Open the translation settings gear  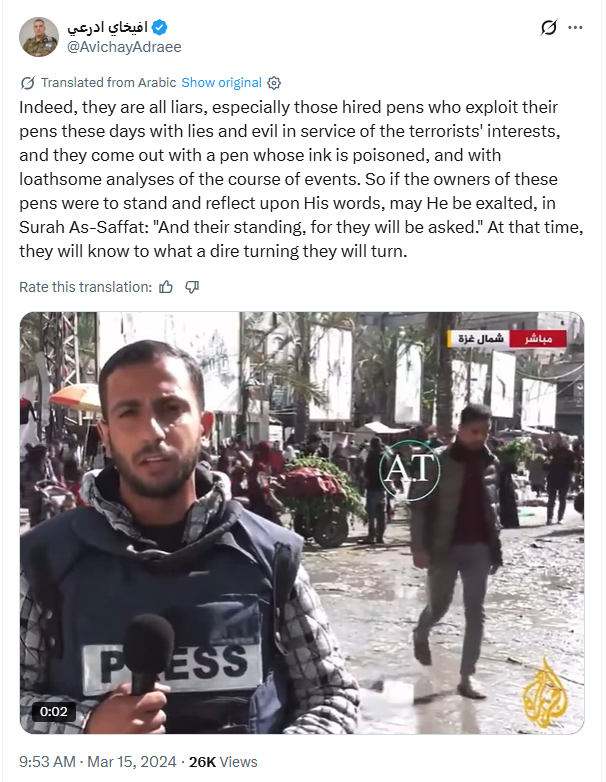click(x=274, y=83)
